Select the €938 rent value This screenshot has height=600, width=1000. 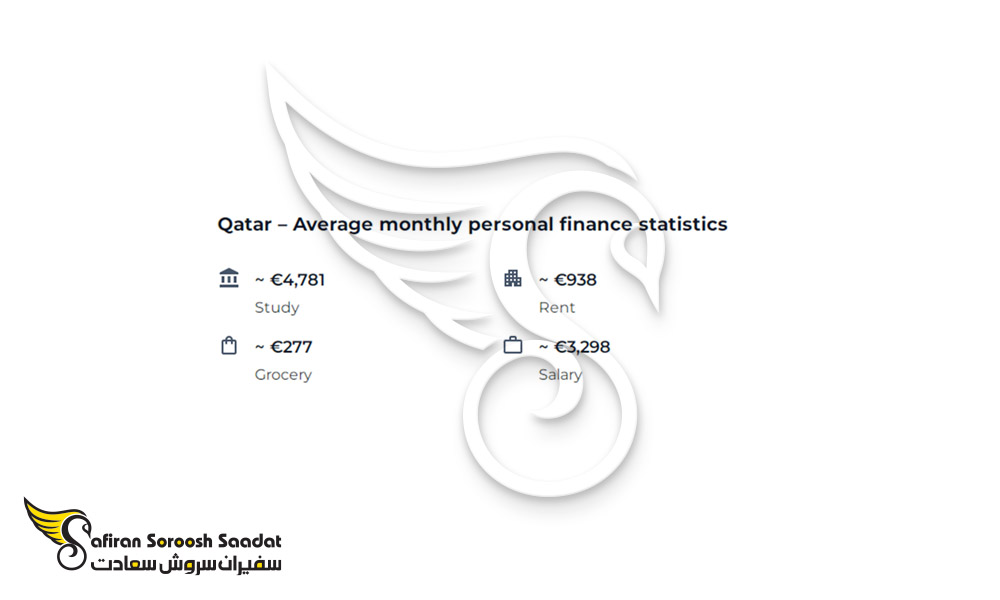568,280
